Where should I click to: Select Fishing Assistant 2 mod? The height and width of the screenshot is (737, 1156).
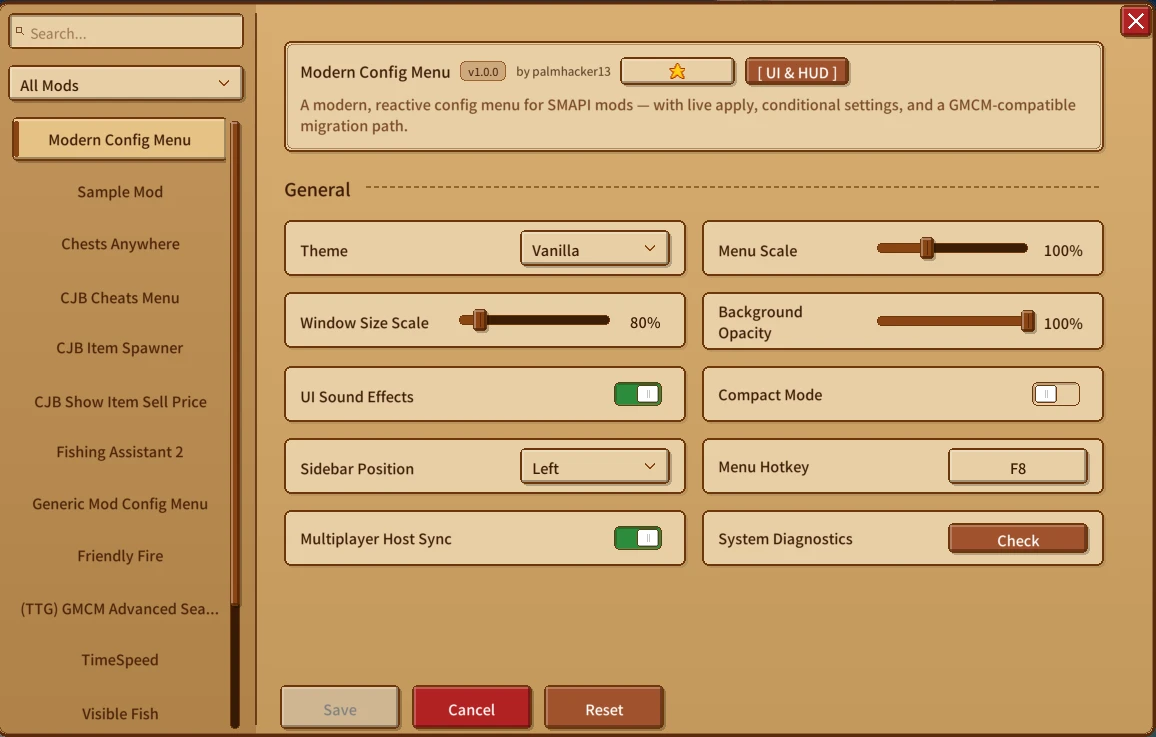click(x=120, y=452)
